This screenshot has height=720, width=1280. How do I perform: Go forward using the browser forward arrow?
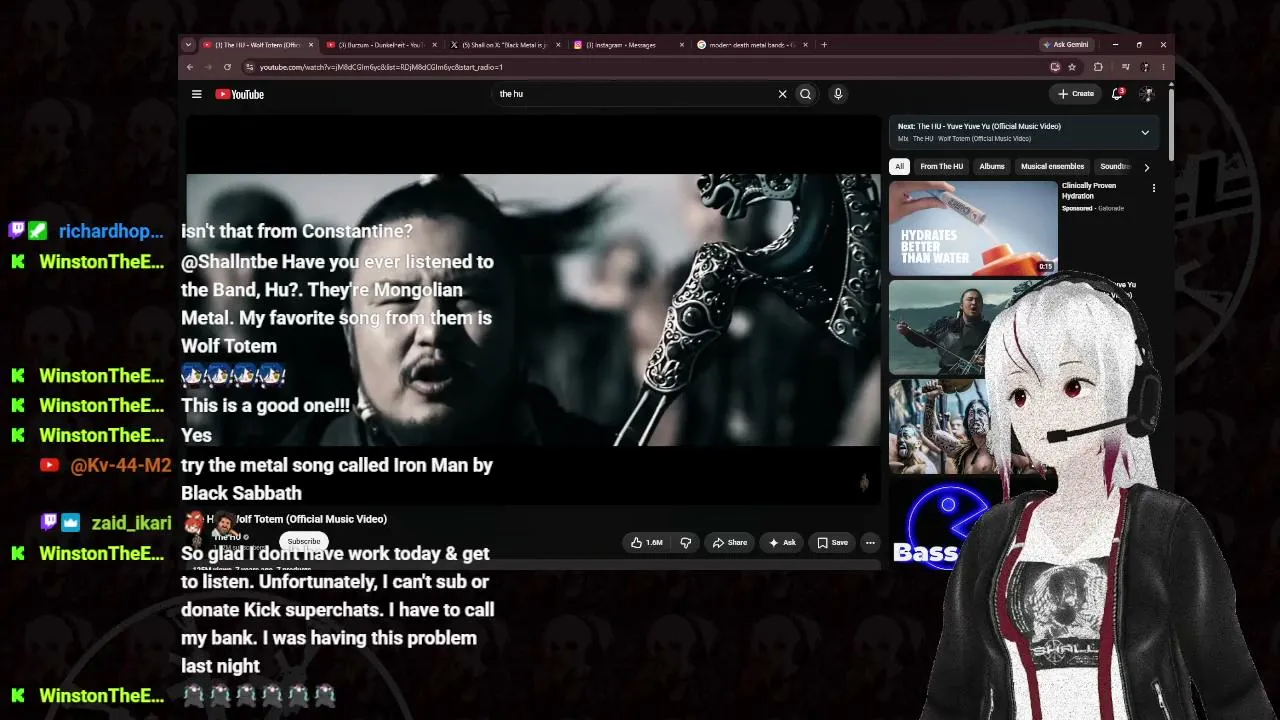[208, 67]
